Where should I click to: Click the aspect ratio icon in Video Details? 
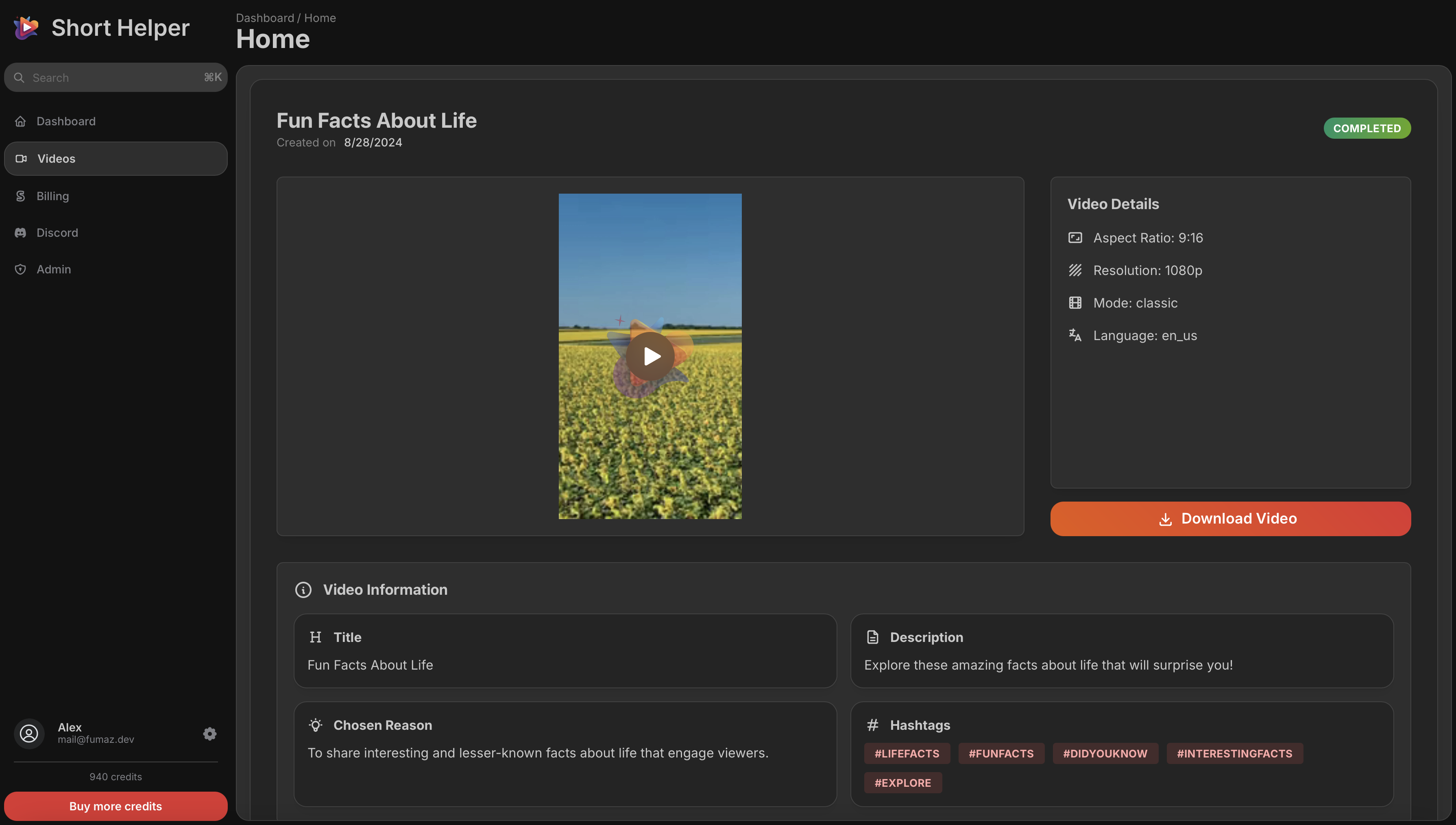click(x=1075, y=238)
